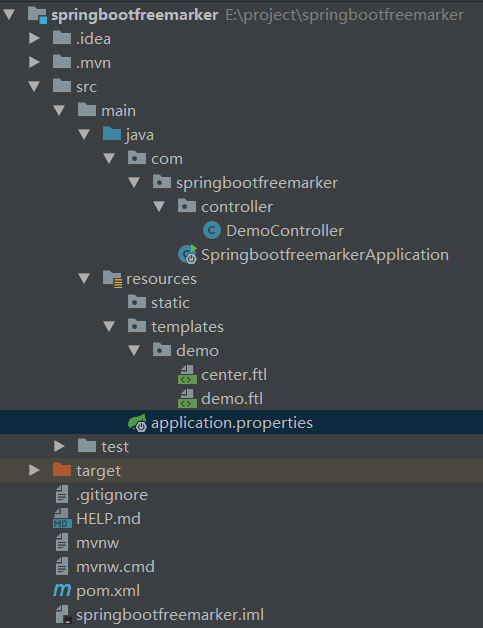The height and width of the screenshot is (628, 483).
Task: Collapse the controller package arrow
Action: pos(159,206)
